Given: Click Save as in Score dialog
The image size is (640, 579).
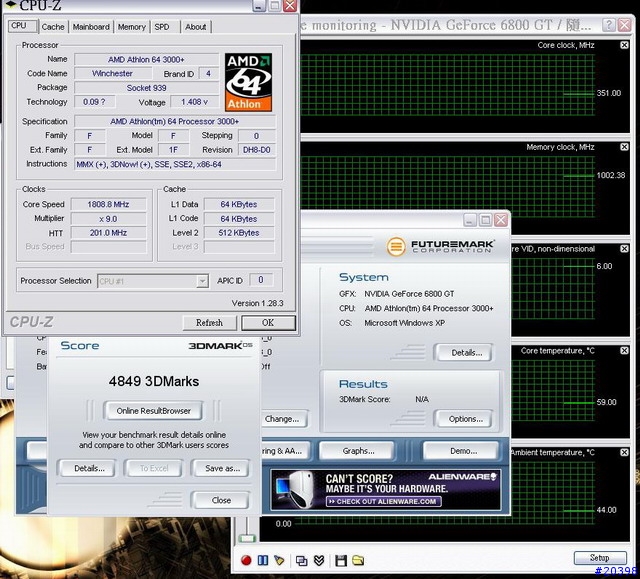Looking at the screenshot, I should 222,468.
